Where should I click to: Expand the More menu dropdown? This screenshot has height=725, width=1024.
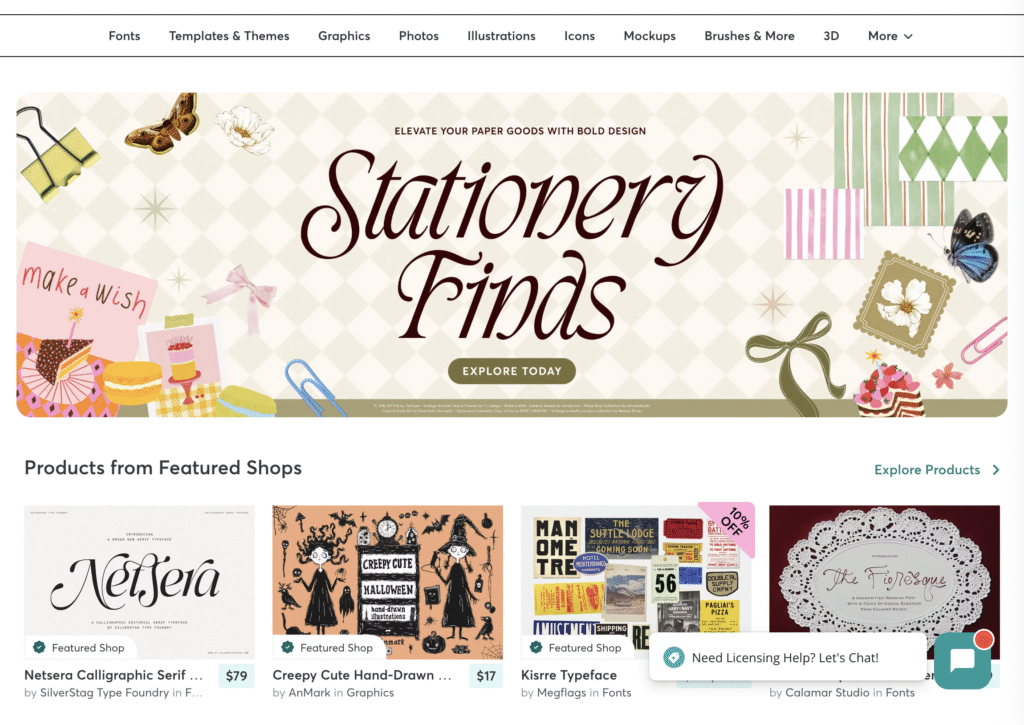[x=889, y=36]
